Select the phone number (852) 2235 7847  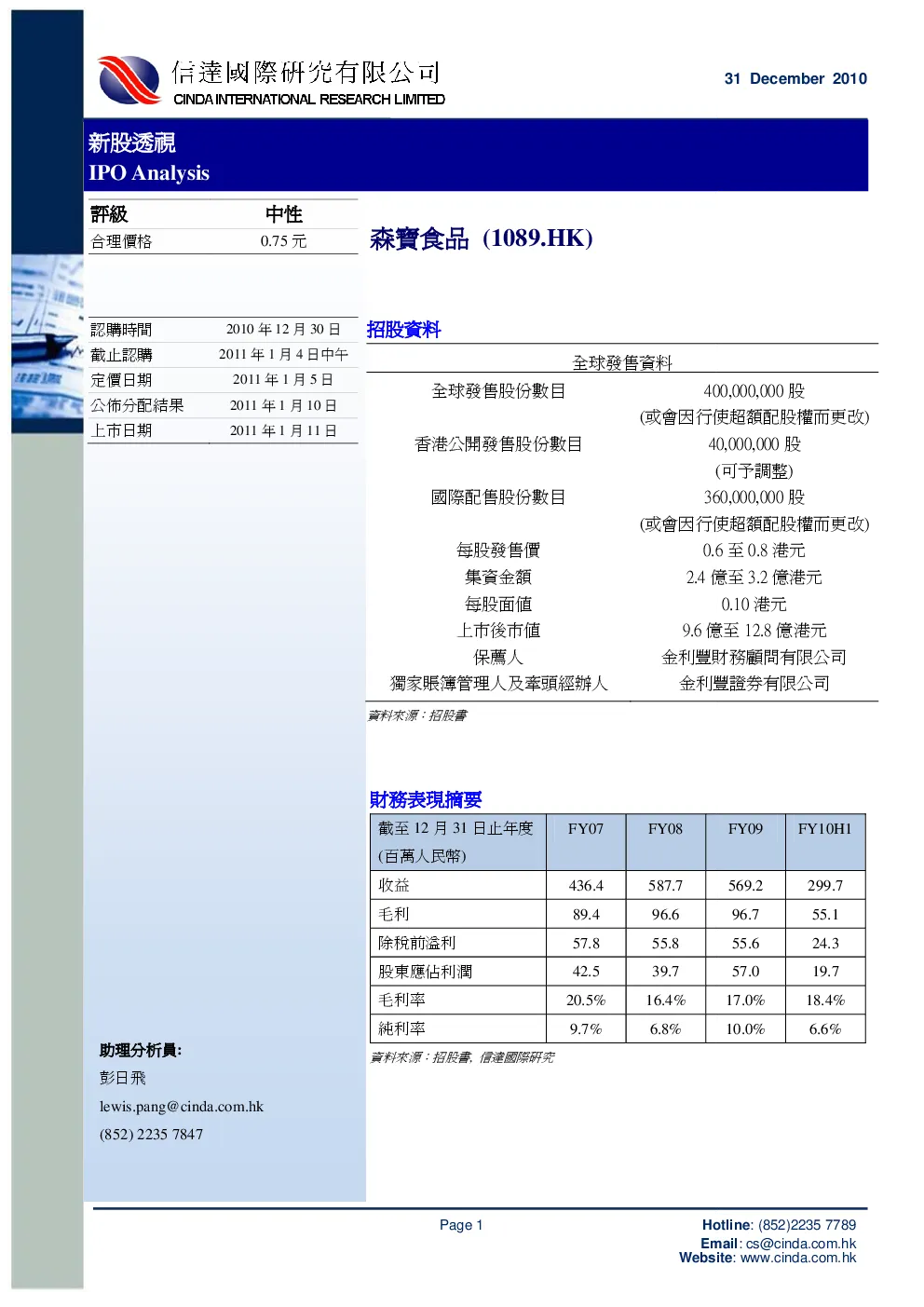151,1135
